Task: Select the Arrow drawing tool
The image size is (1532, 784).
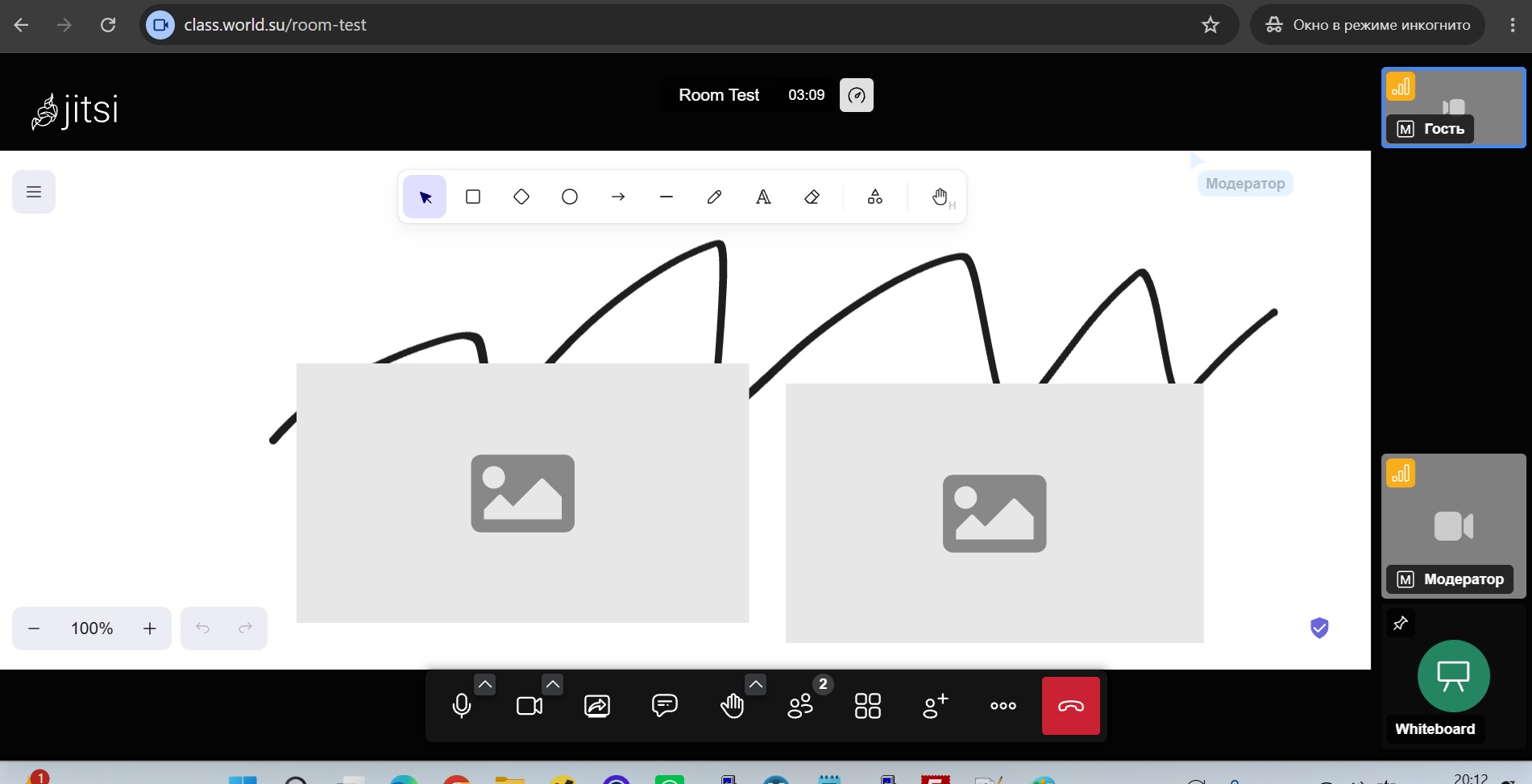Action: click(x=618, y=197)
